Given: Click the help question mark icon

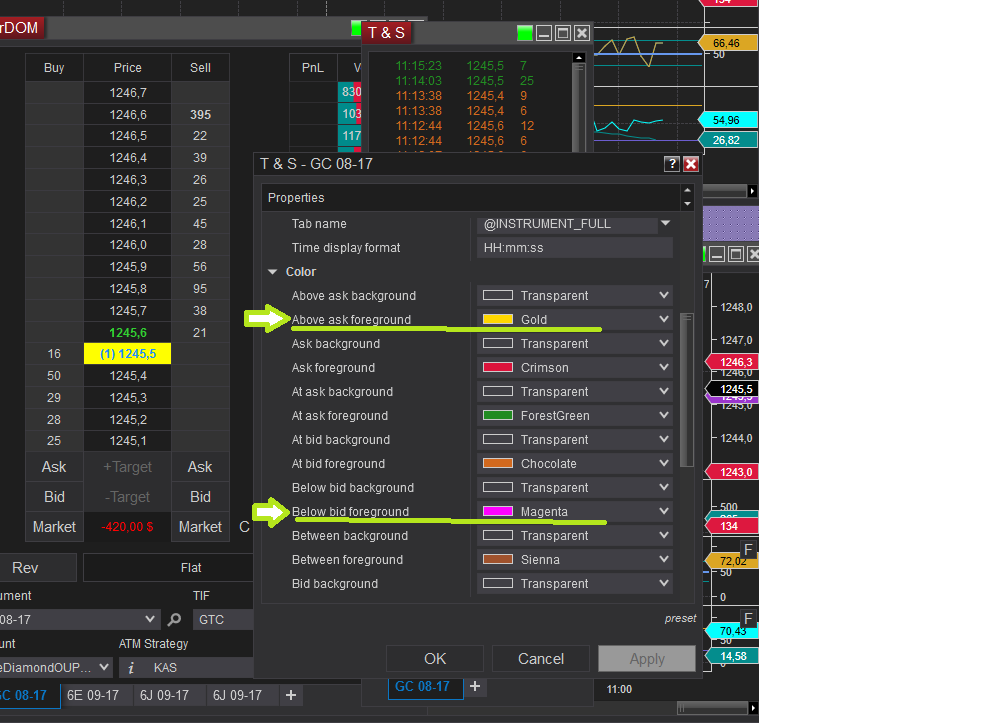Looking at the screenshot, I should 671,164.
